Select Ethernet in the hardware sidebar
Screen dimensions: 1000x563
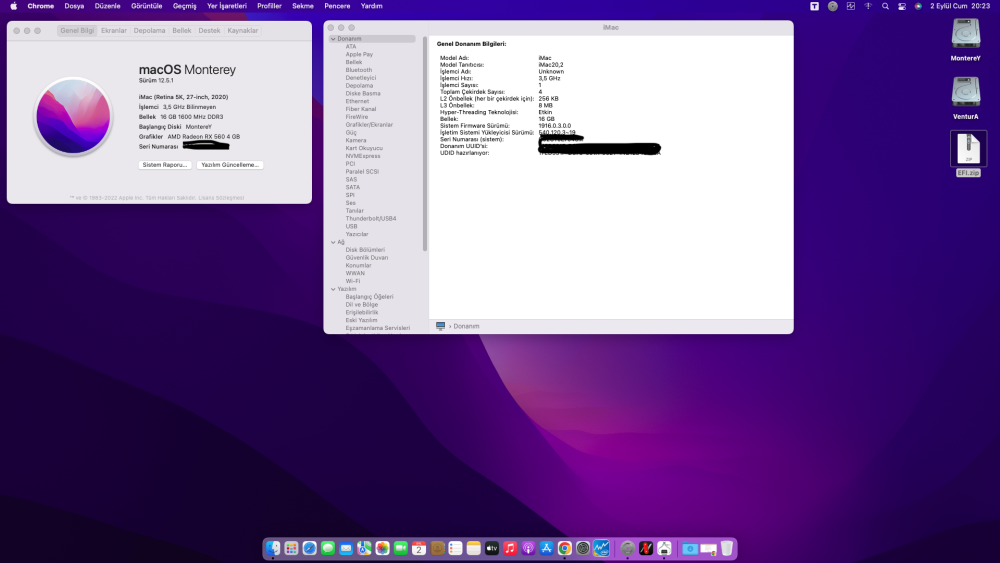pyautogui.click(x=357, y=101)
